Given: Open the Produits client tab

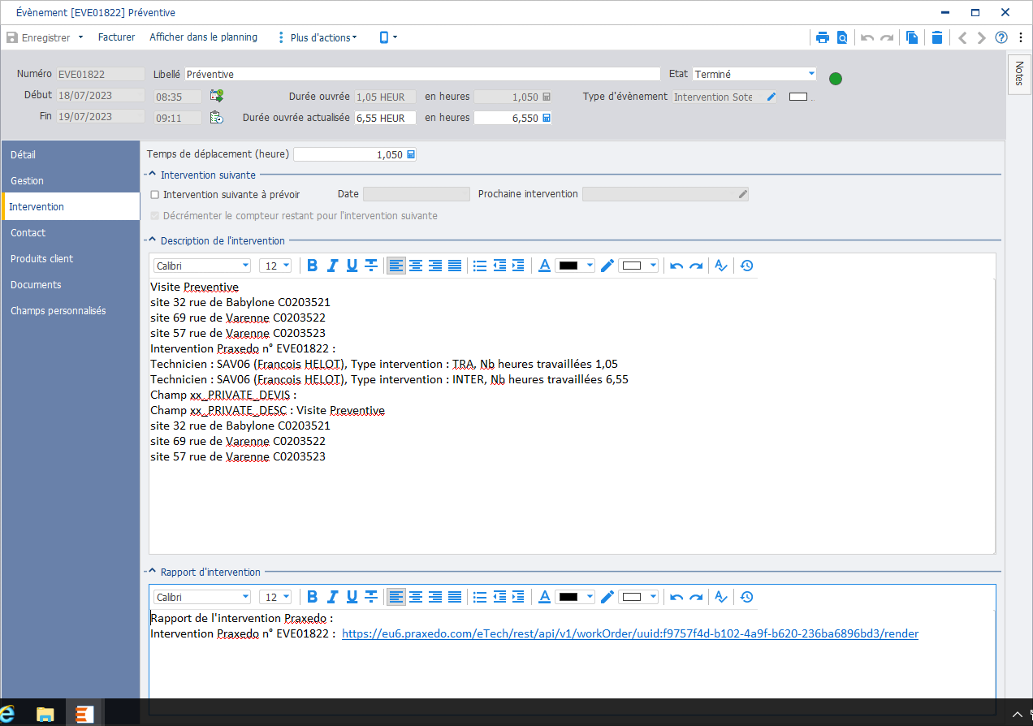Looking at the screenshot, I should [x=71, y=259].
